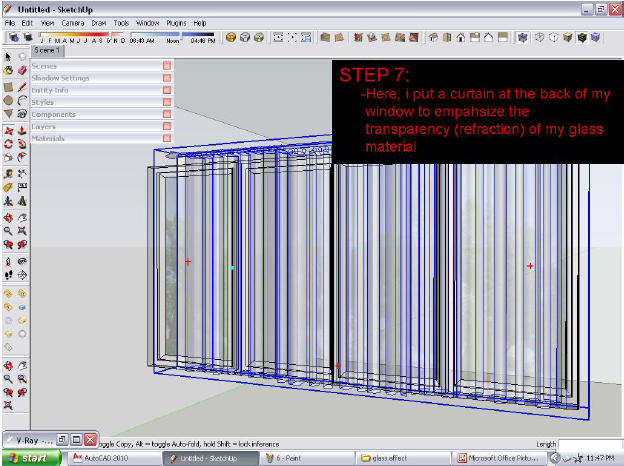Viewport: 624px width, 466px height.
Task: Choose the Eraser tool
Action: (x=21, y=71)
